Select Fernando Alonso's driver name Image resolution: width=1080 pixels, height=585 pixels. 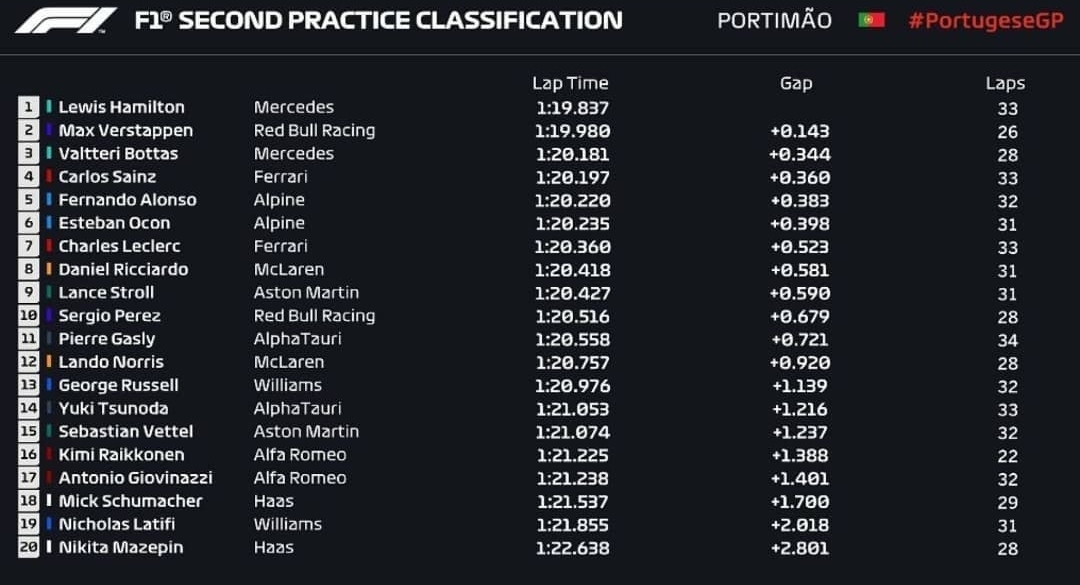coord(127,200)
